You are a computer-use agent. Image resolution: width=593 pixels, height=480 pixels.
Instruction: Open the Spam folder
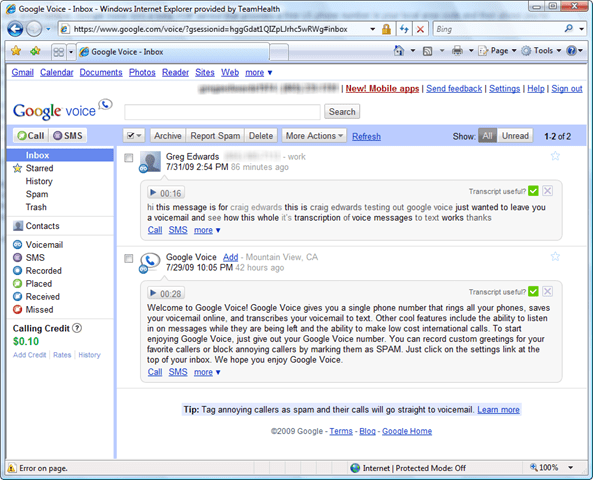click(x=37, y=194)
